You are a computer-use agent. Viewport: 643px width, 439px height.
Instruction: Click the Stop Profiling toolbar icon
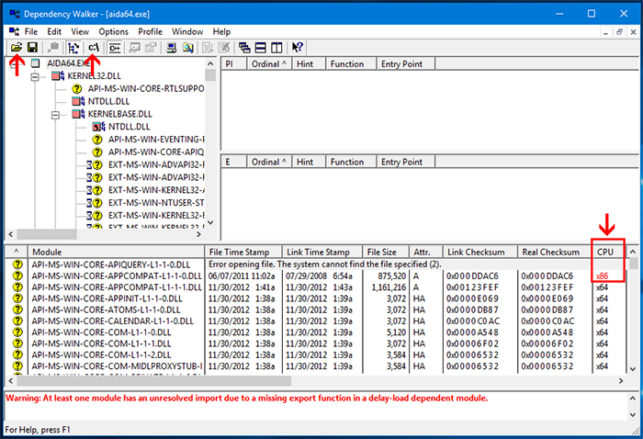click(224, 48)
